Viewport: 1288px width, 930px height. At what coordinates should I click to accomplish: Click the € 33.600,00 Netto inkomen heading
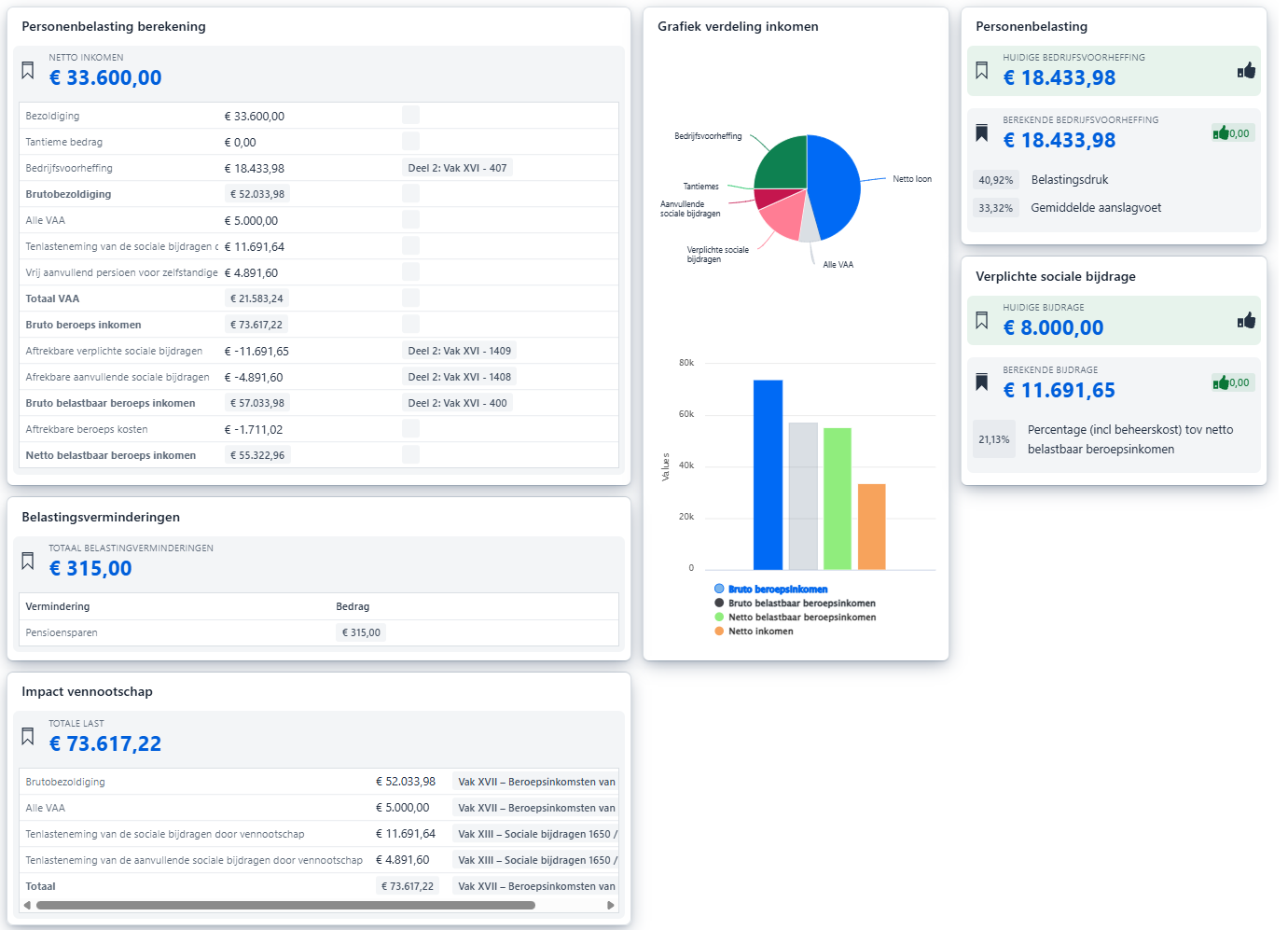click(x=105, y=77)
